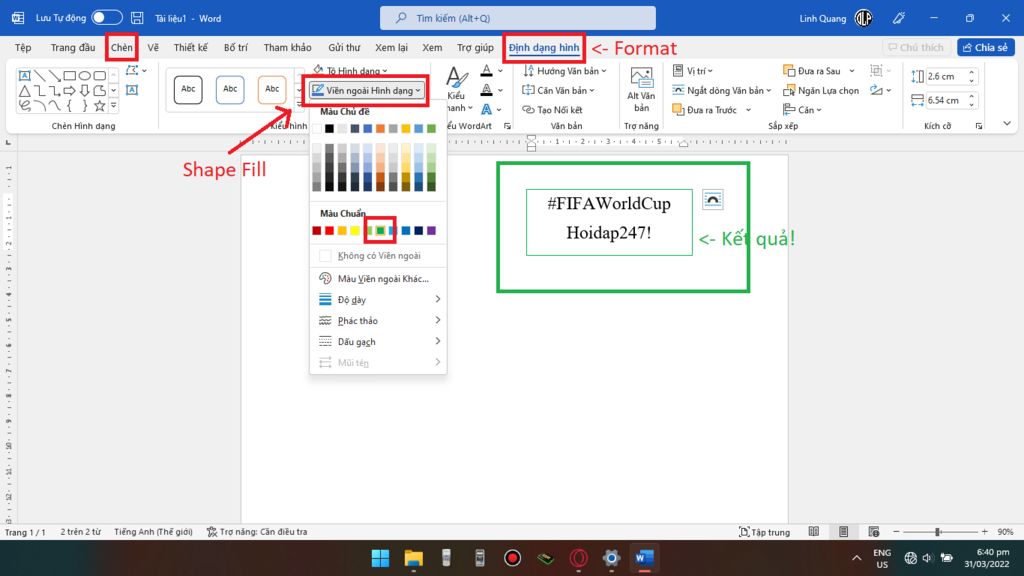Expand the shapes gallery more arrow
Screen dimensions: 1024x576
pos(114,105)
